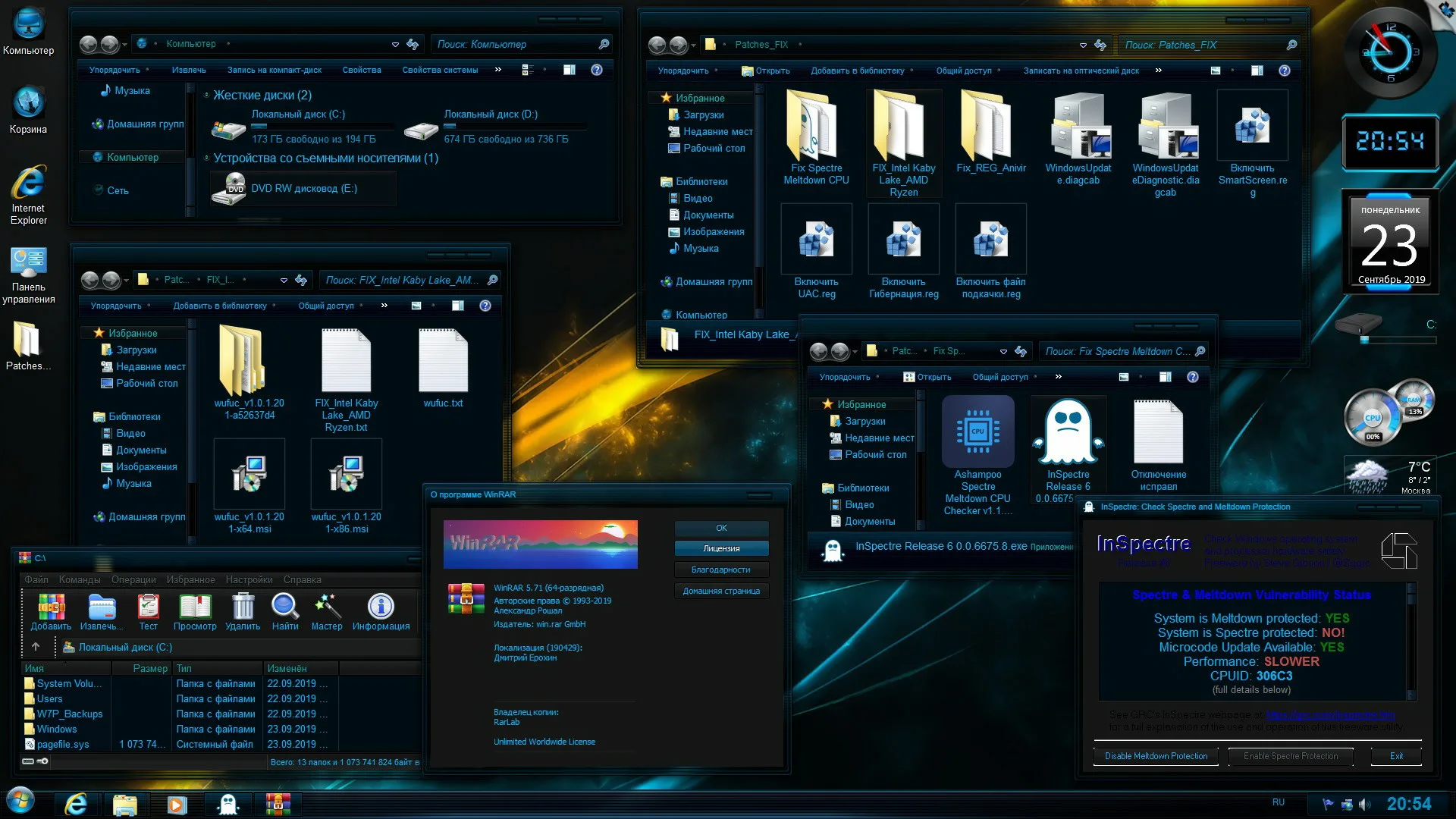This screenshot has width=1456, height=819.
Task: Open the Команды menu in WinRAR
Action: [x=80, y=579]
